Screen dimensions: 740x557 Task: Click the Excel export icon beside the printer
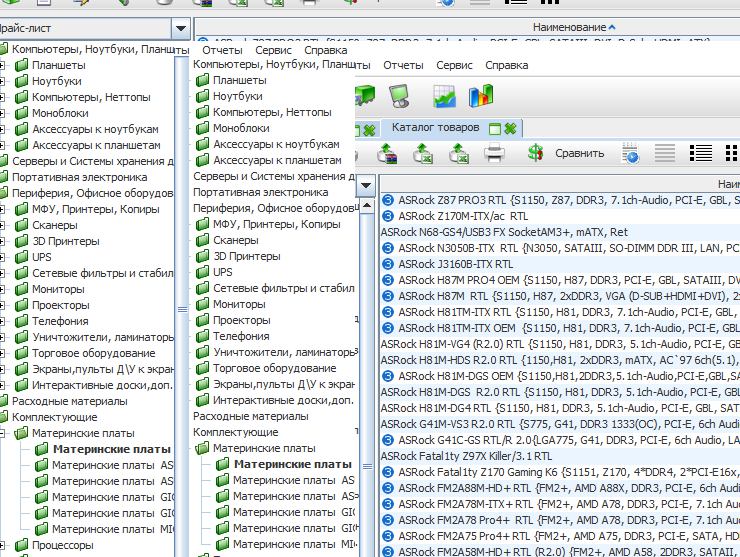coord(458,153)
